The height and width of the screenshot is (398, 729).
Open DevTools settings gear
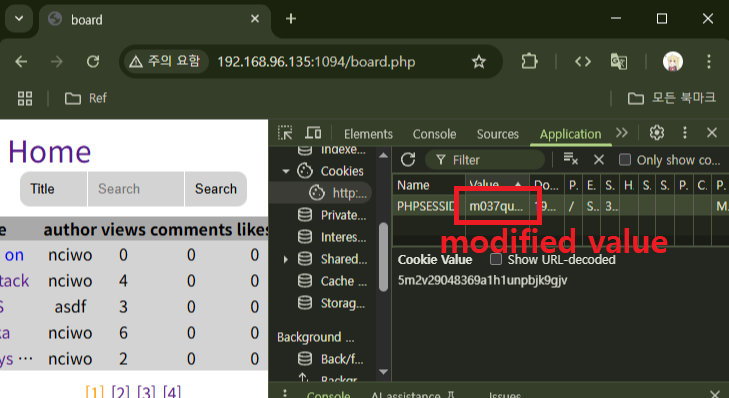[x=656, y=133]
